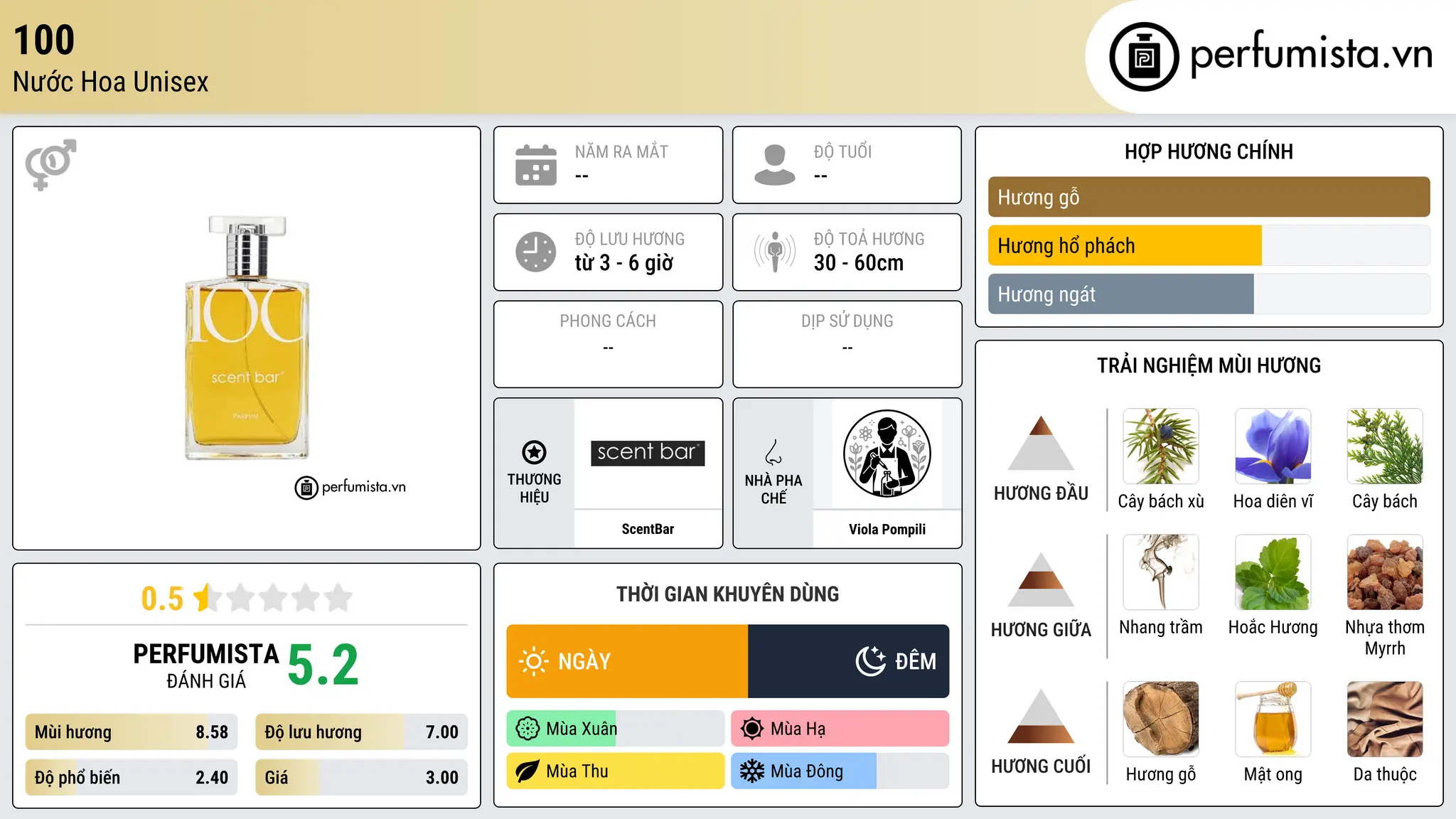Click the person icon for age group

[775, 165]
